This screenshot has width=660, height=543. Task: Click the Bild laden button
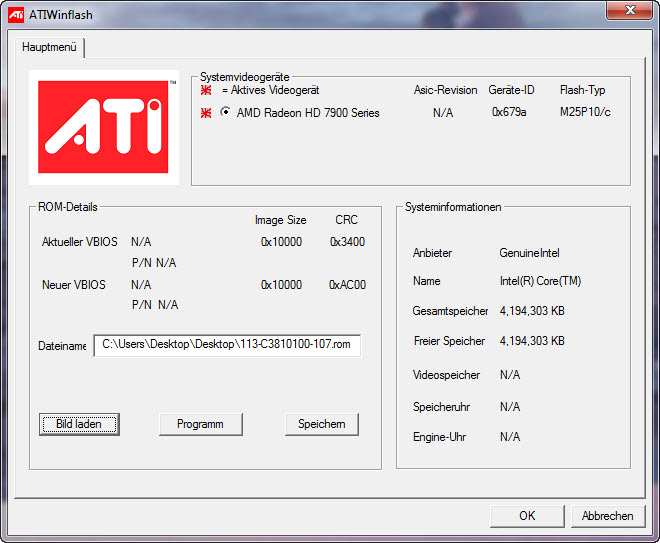[79, 424]
